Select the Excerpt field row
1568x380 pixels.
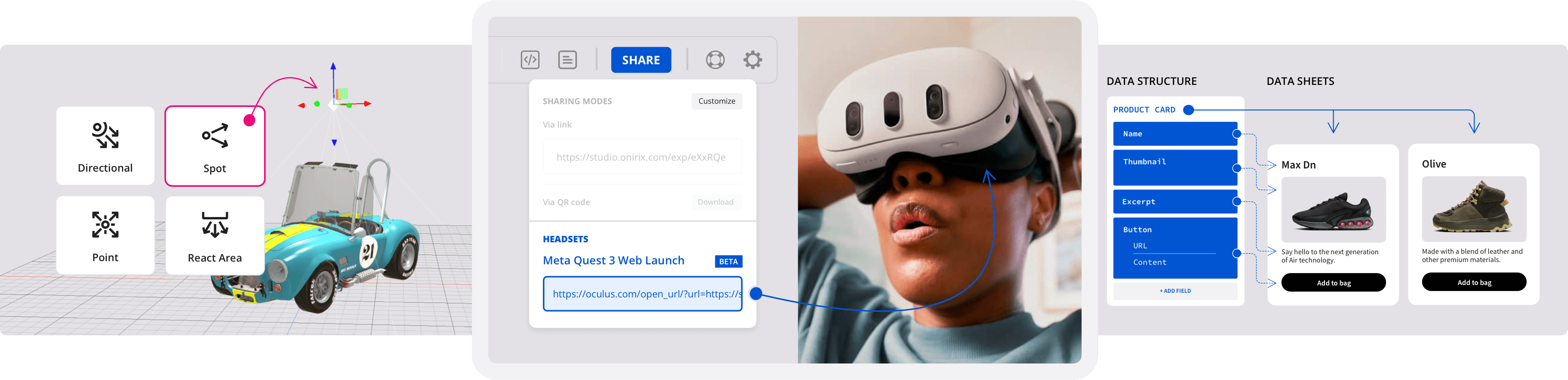[x=1174, y=201]
